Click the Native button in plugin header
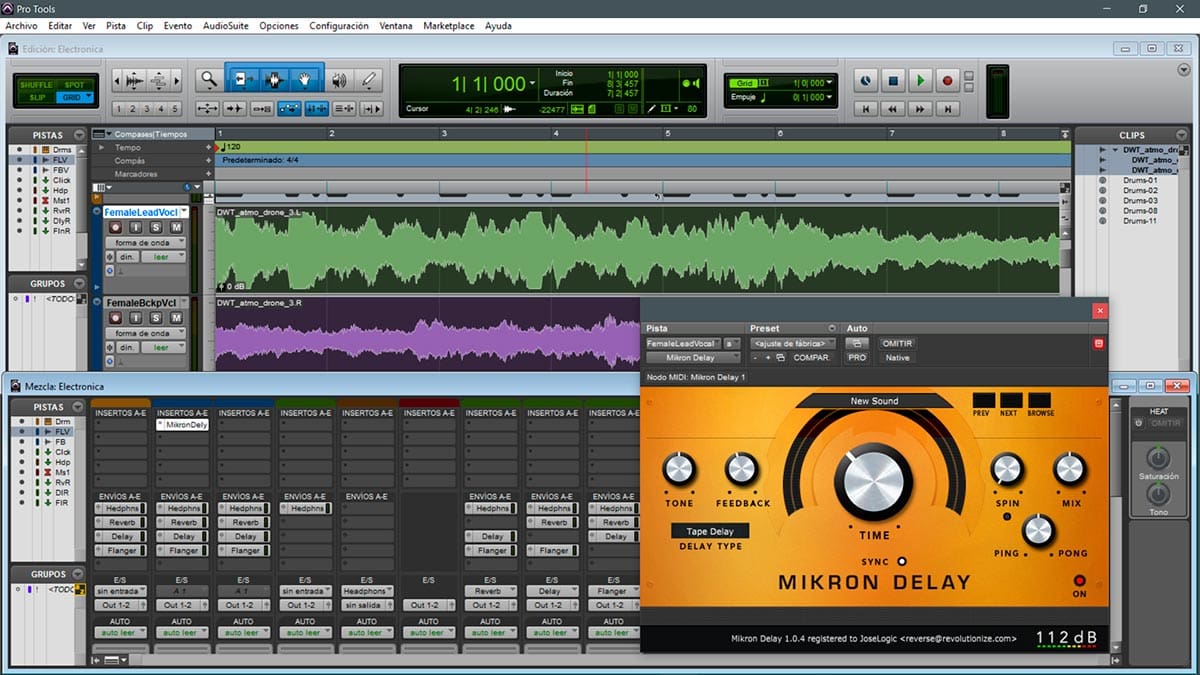1200x675 pixels. [897, 357]
